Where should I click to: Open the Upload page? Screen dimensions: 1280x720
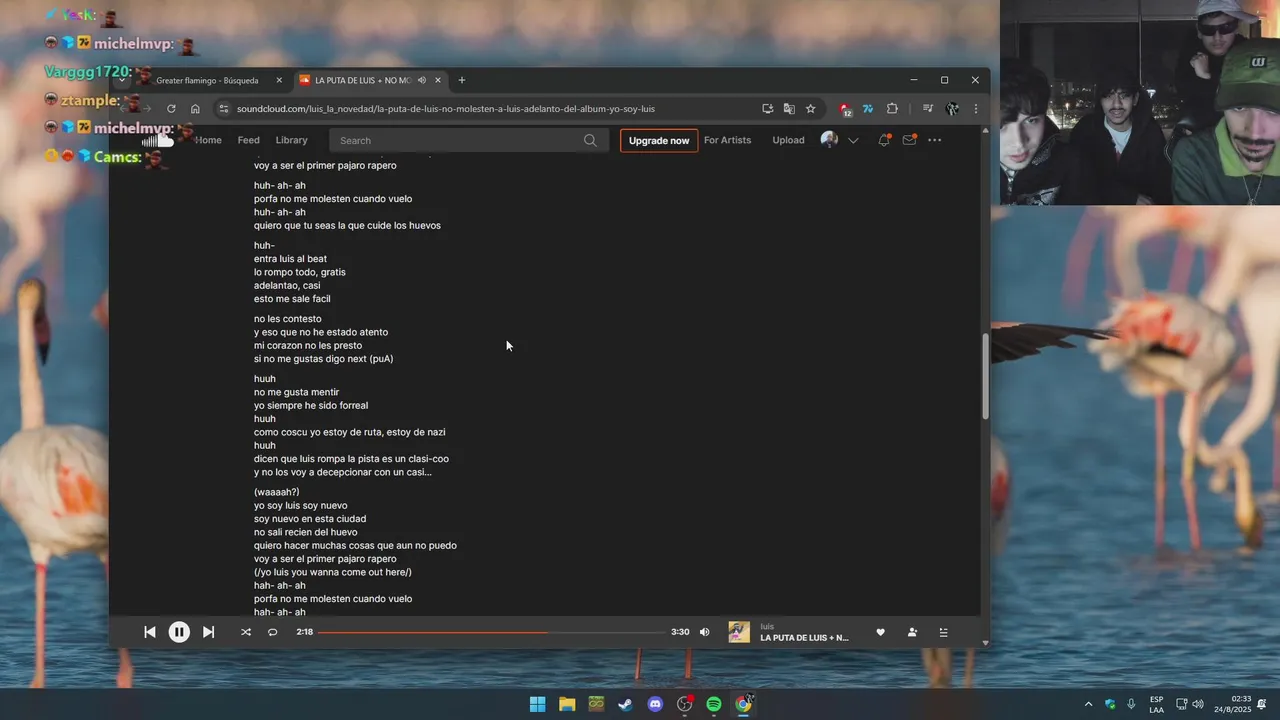(x=788, y=140)
